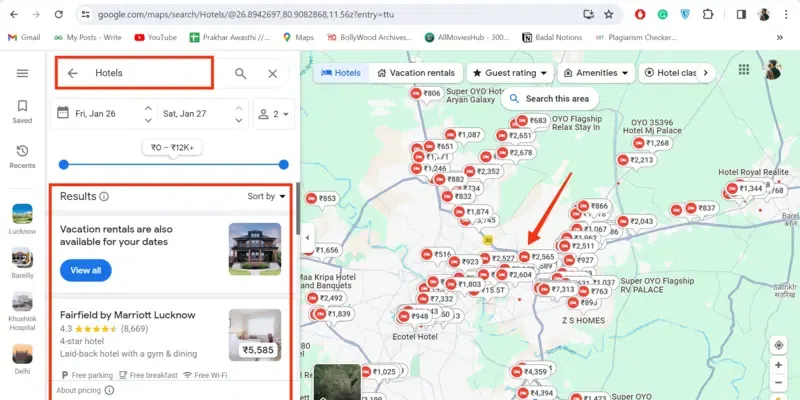Image resolution: width=800 pixels, height=400 pixels.
Task: Open the Amenities dropdown
Action: pyautogui.click(x=596, y=73)
